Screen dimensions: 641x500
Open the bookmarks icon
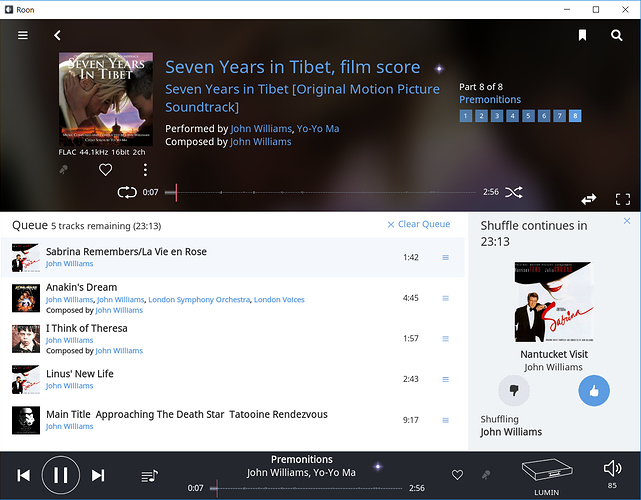coord(582,35)
